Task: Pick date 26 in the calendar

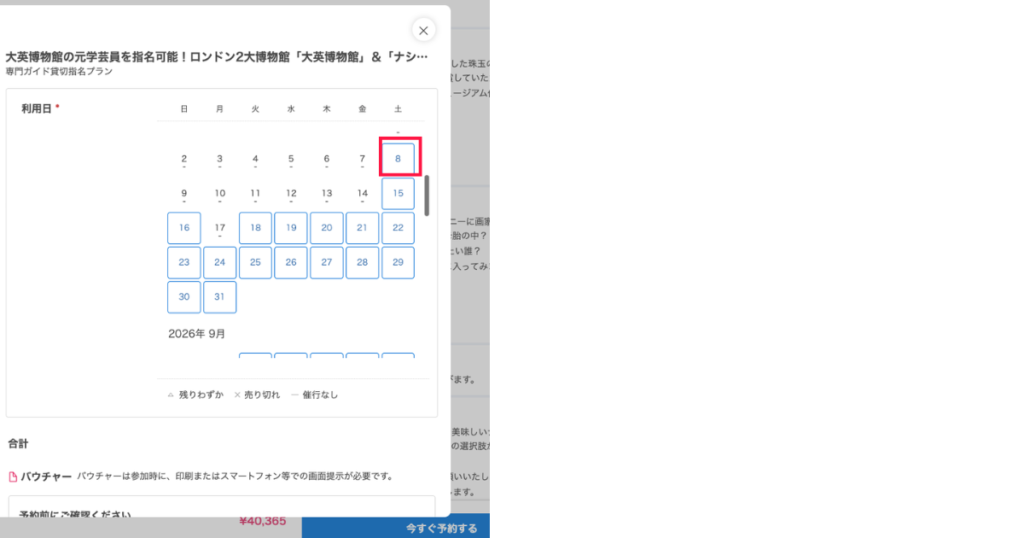Action: coord(291,262)
